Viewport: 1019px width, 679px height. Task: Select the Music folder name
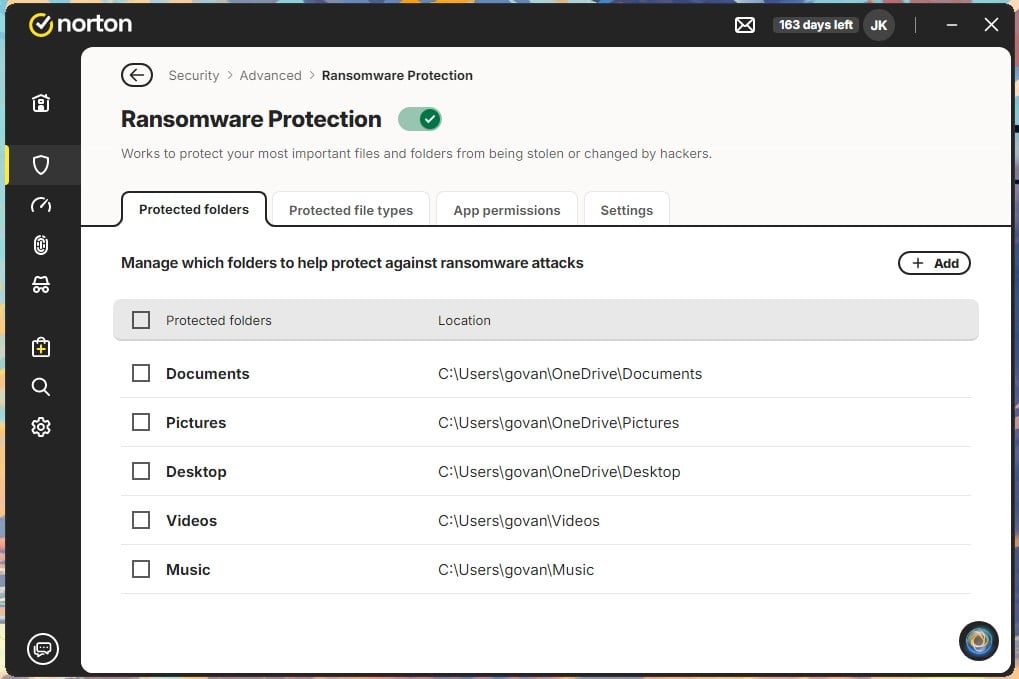click(188, 570)
